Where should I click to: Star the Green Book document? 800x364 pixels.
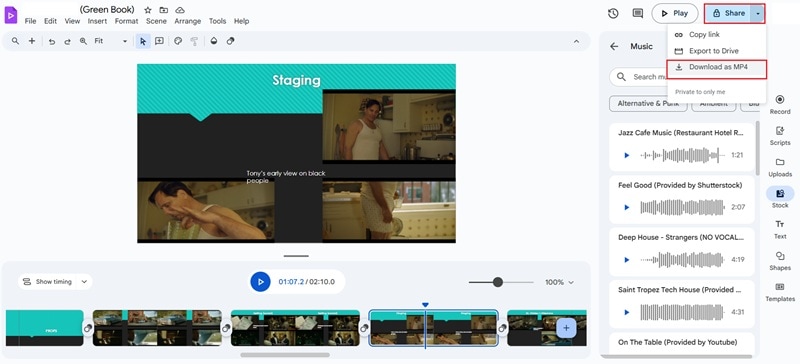(x=147, y=10)
